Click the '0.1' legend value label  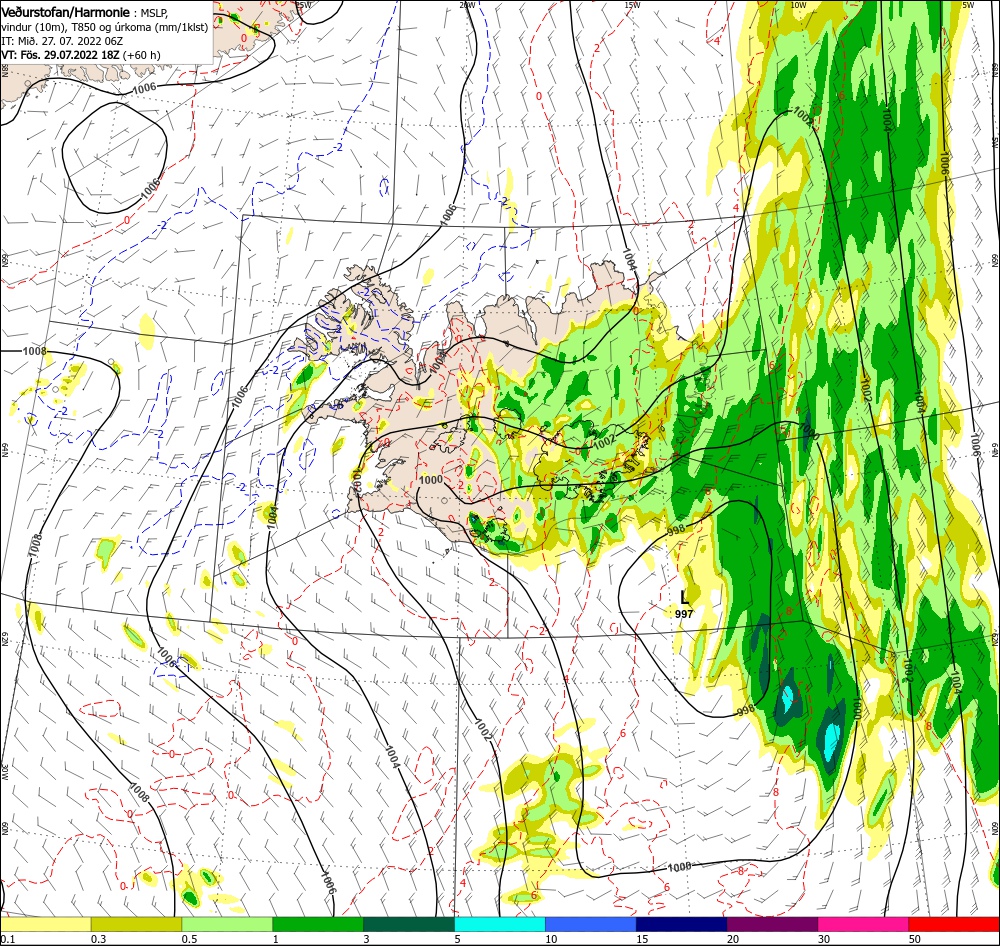point(8,939)
